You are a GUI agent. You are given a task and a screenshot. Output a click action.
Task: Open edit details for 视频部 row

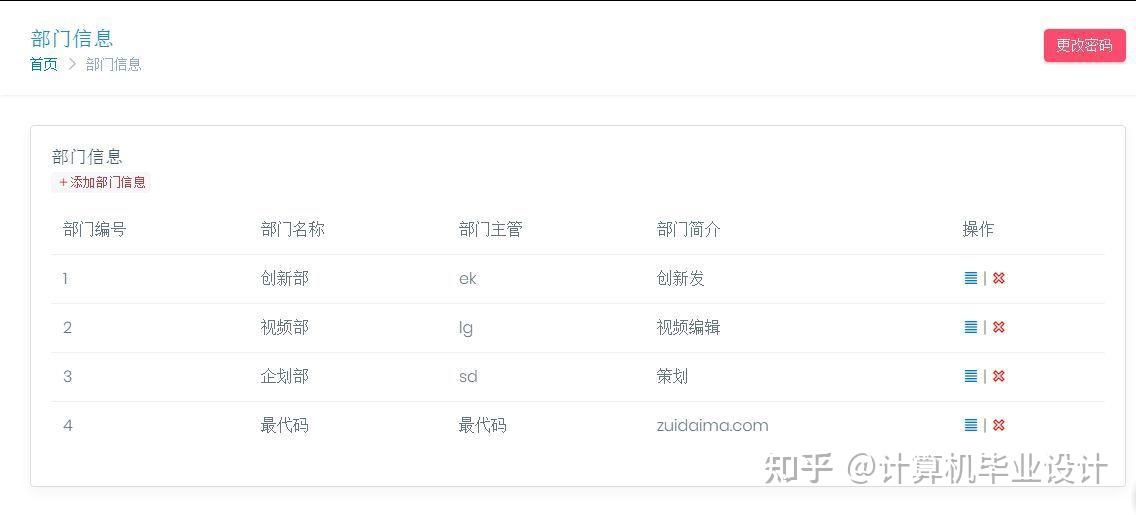pos(970,327)
